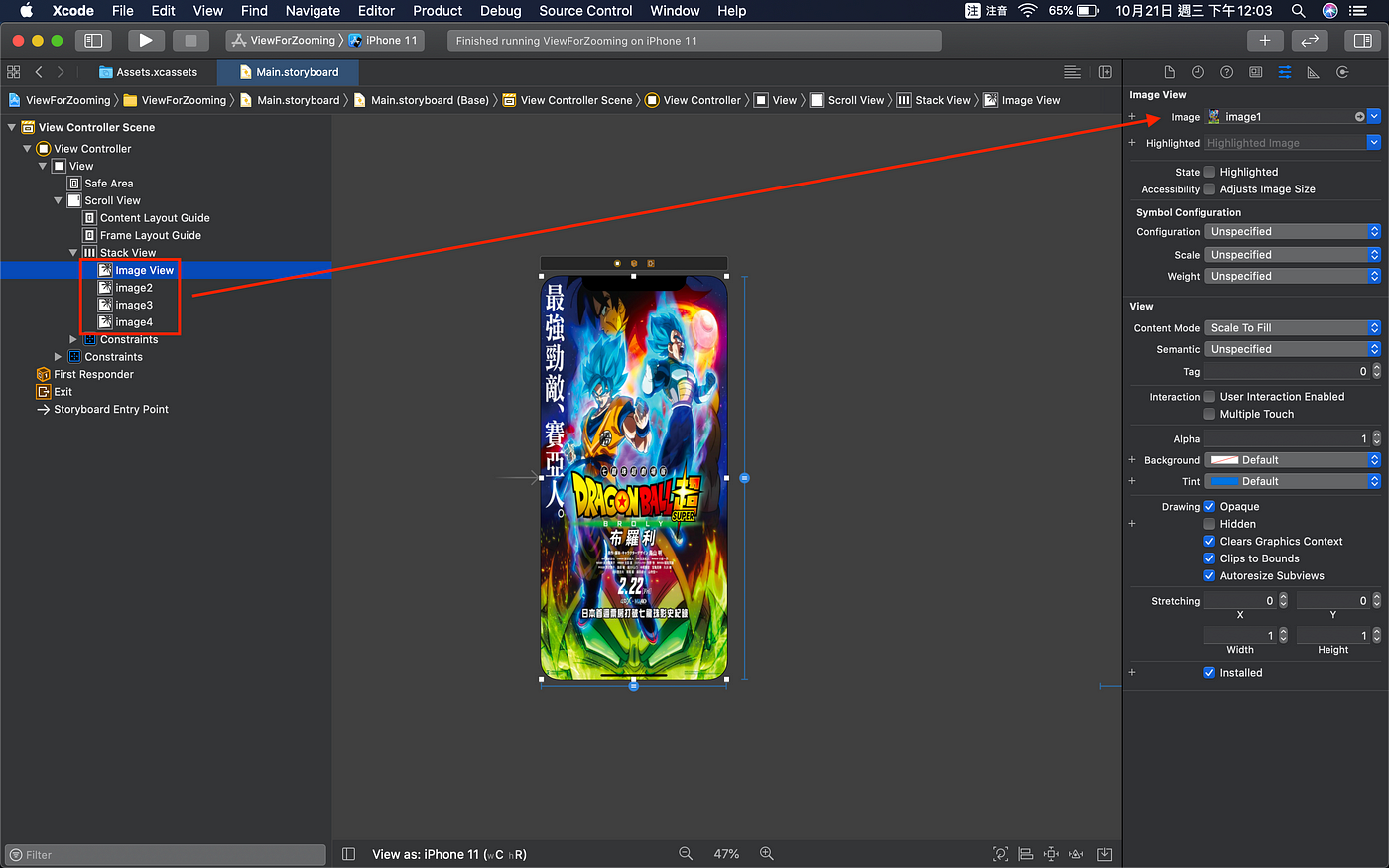Image resolution: width=1389 pixels, height=868 pixels.
Task: Click the Update Frames button
Action: [x=1000, y=854]
